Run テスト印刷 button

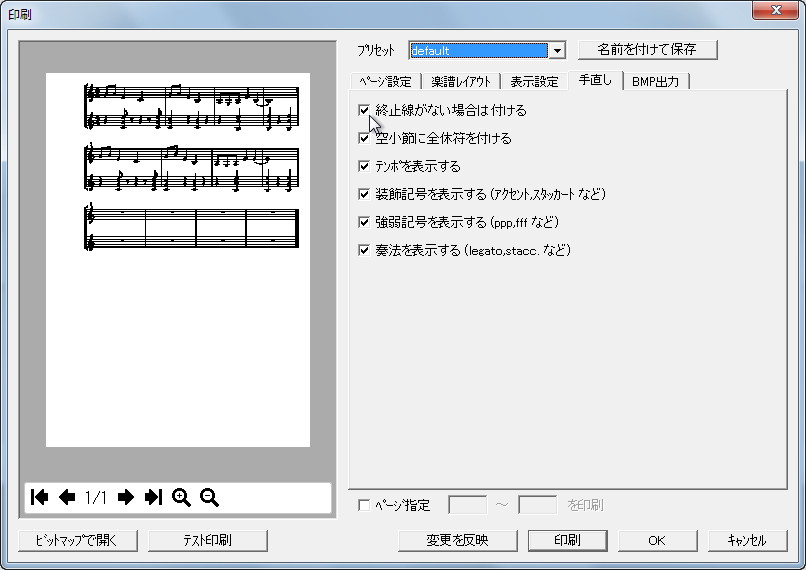pyautogui.click(x=208, y=540)
